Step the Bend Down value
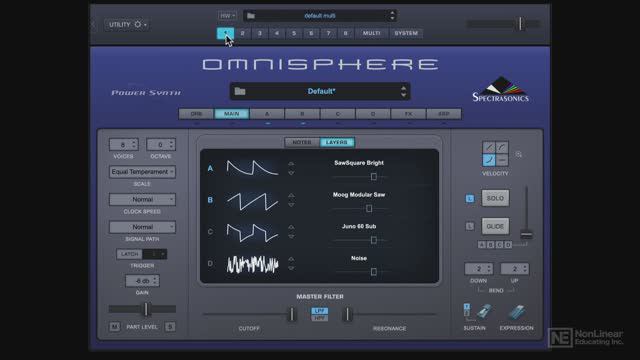The height and width of the screenshot is (360, 640). point(489,269)
